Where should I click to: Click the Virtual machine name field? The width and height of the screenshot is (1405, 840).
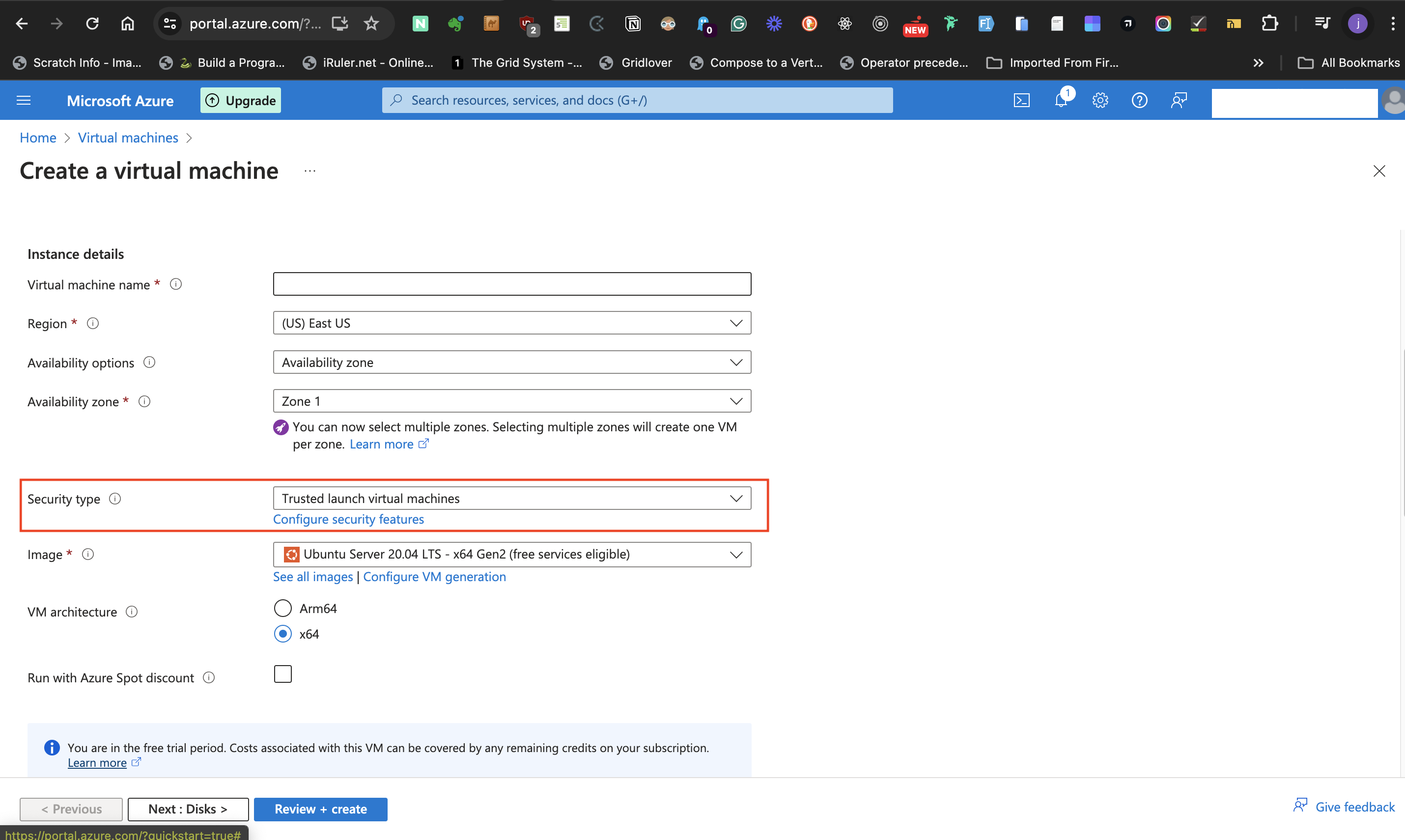point(512,284)
